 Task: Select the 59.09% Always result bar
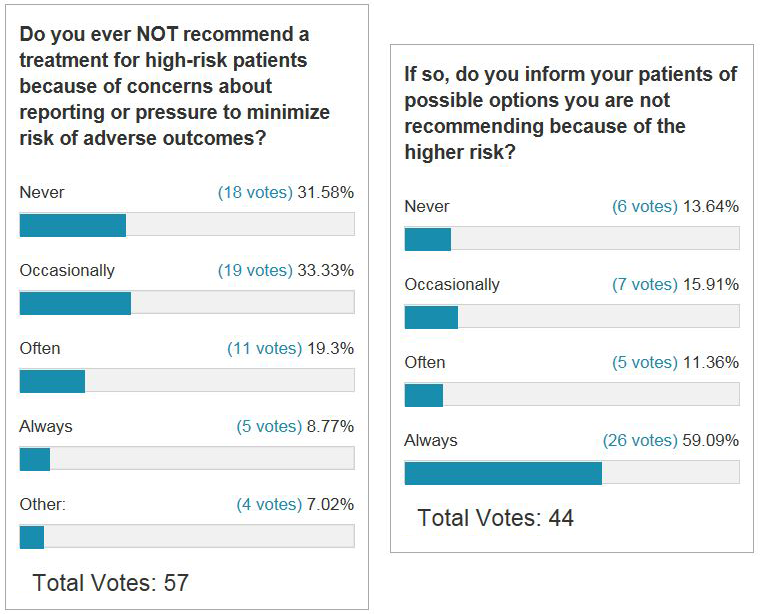[571, 472]
